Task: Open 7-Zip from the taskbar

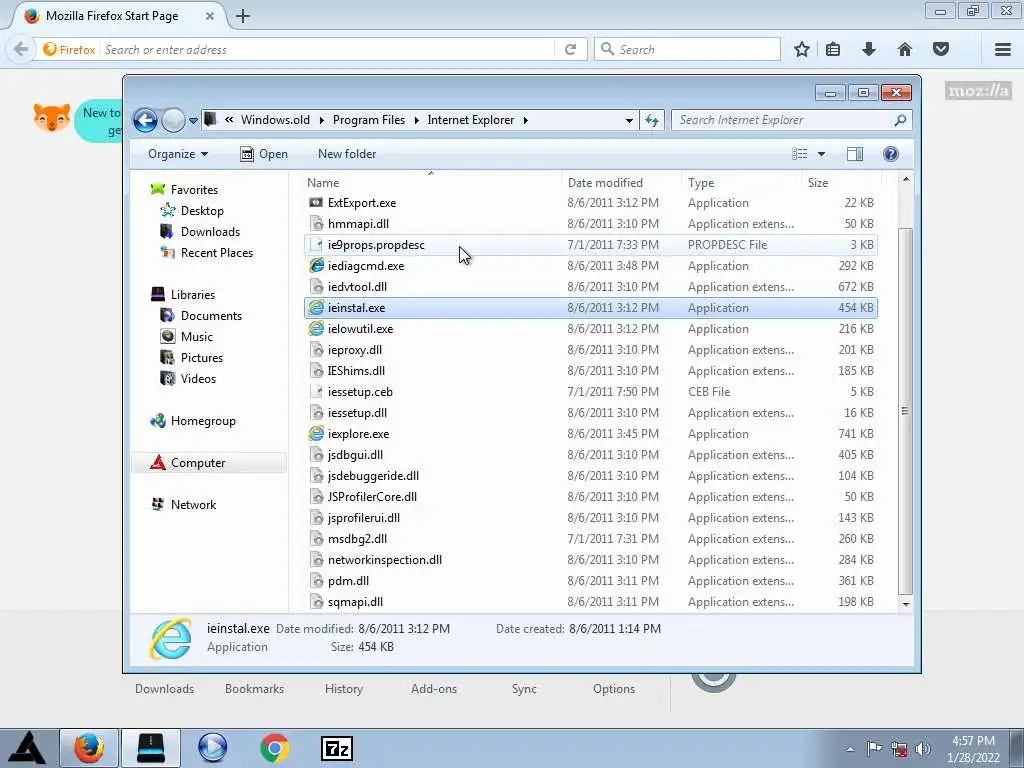Action: [x=337, y=749]
